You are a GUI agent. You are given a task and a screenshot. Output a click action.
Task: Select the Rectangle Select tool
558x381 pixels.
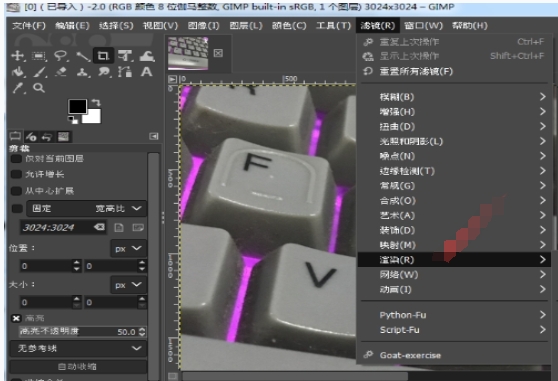(x=38, y=56)
